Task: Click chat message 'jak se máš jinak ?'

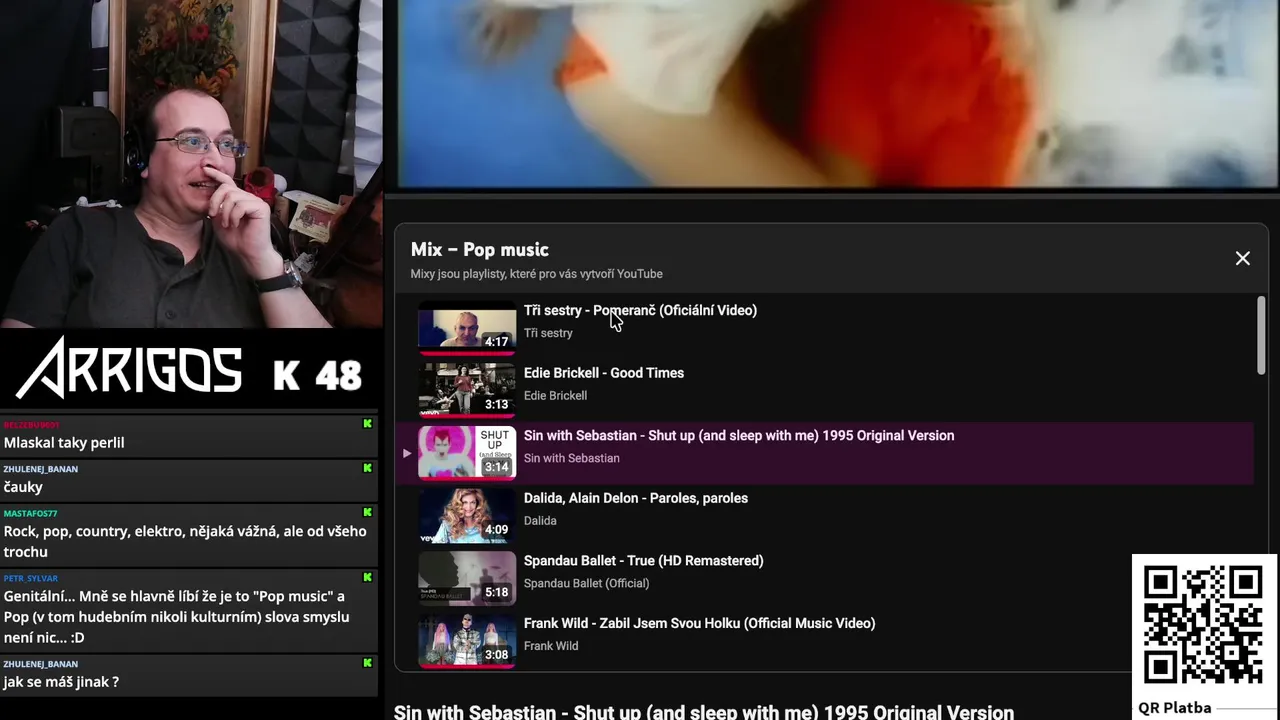Action: (61, 682)
